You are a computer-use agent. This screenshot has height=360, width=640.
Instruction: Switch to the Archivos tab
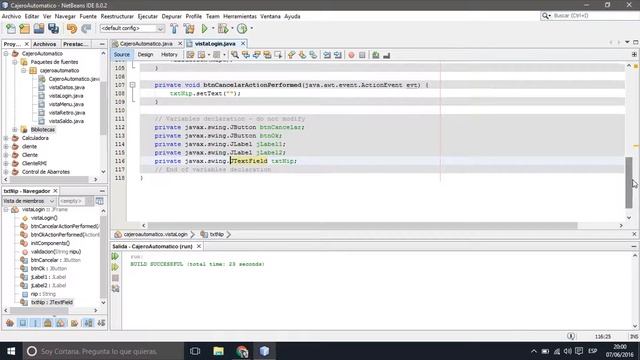[44, 44]
